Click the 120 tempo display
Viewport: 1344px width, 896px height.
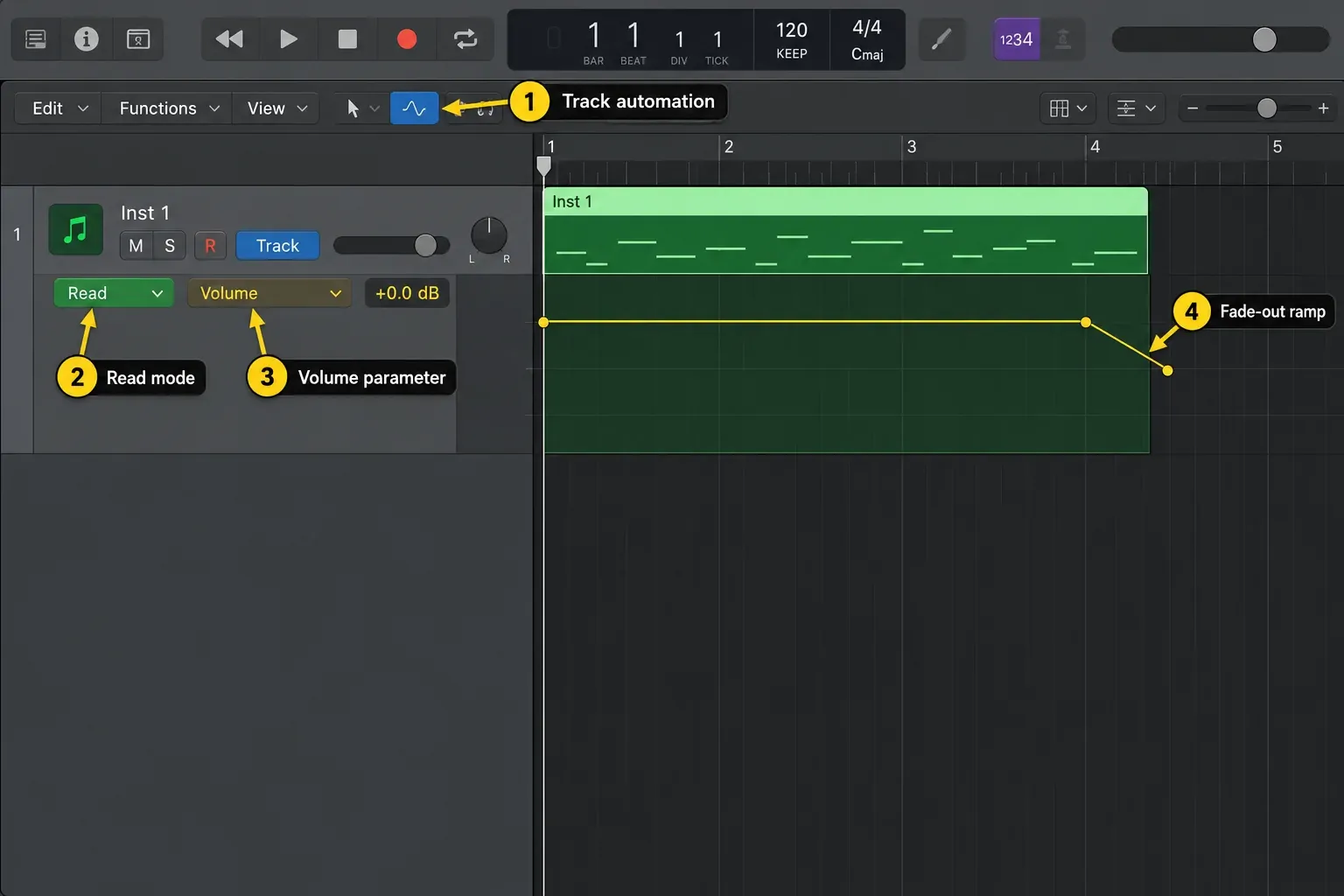[792, 31]
